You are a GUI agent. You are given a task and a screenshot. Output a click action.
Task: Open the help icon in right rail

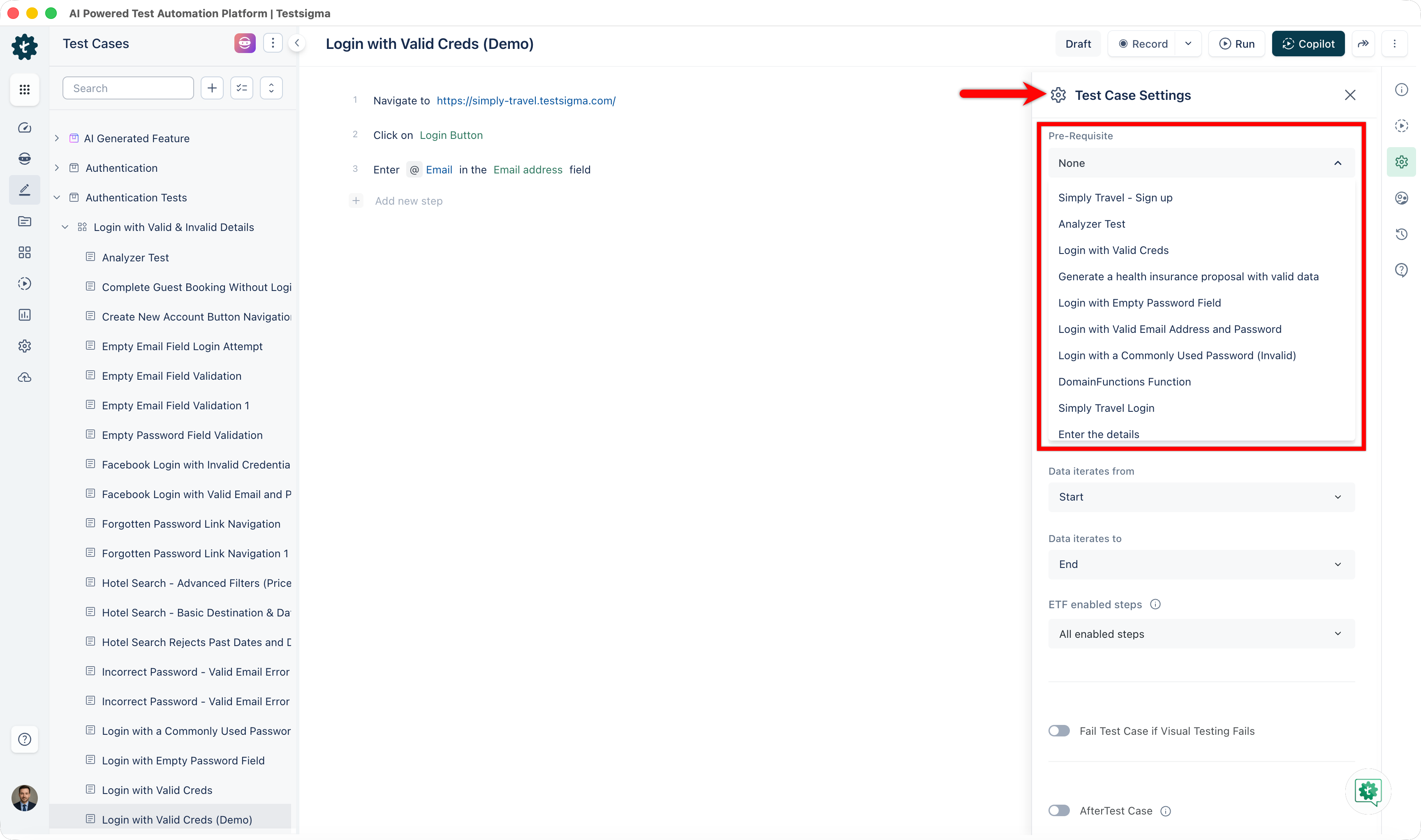click(x=1402, y=270)
